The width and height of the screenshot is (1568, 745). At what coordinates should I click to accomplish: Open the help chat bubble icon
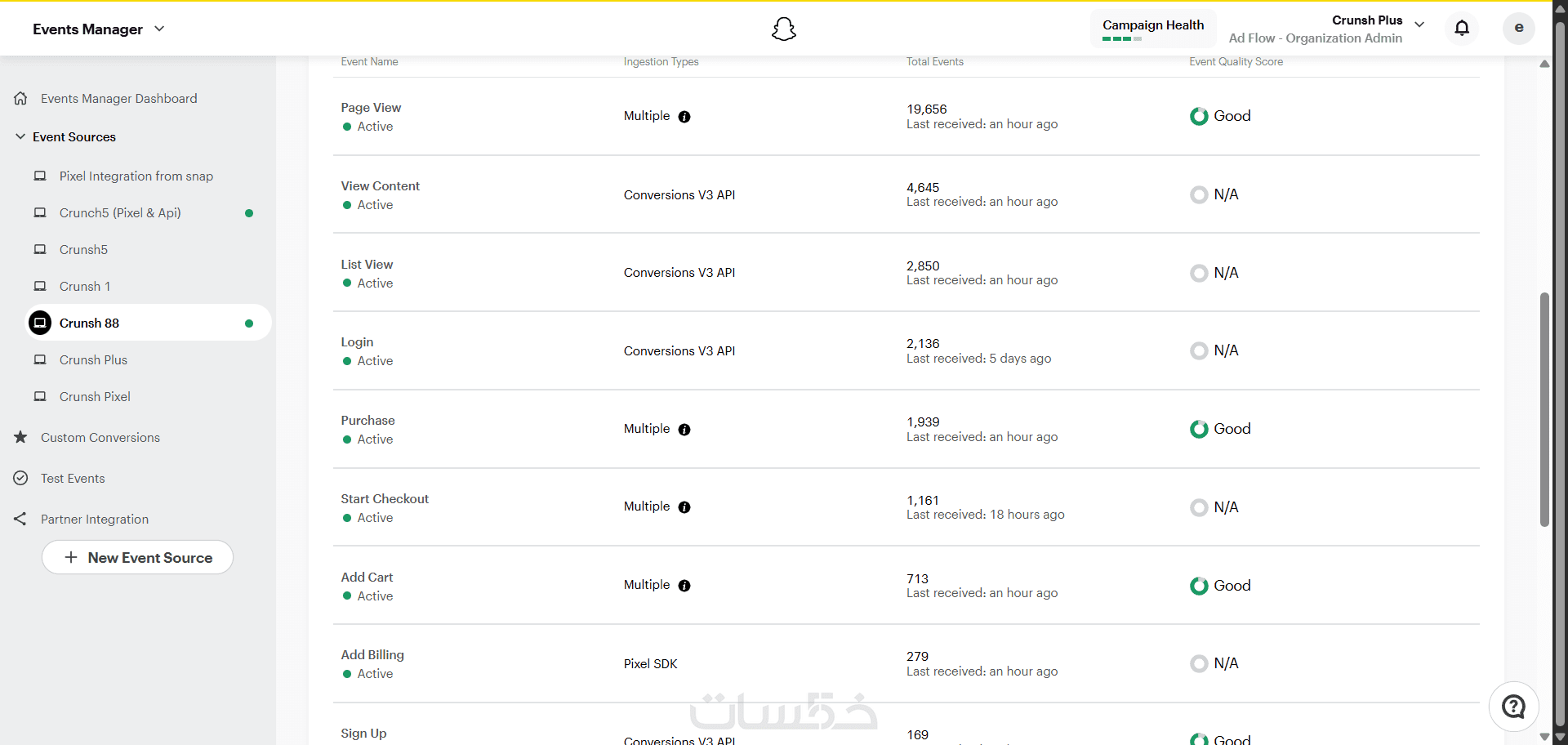[x=1513, y=707]
